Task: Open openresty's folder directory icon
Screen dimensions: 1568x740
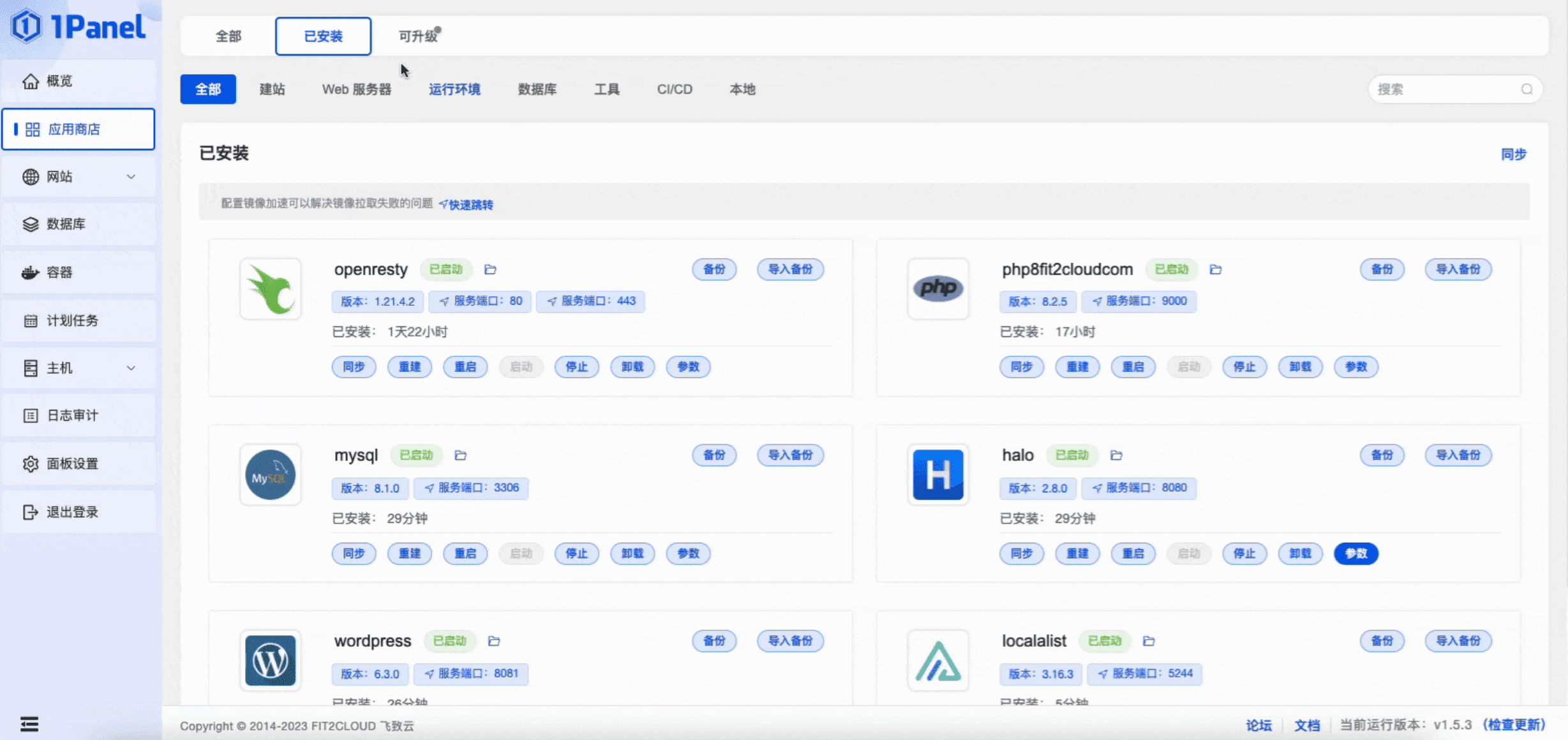Action: tap(490, 269)
